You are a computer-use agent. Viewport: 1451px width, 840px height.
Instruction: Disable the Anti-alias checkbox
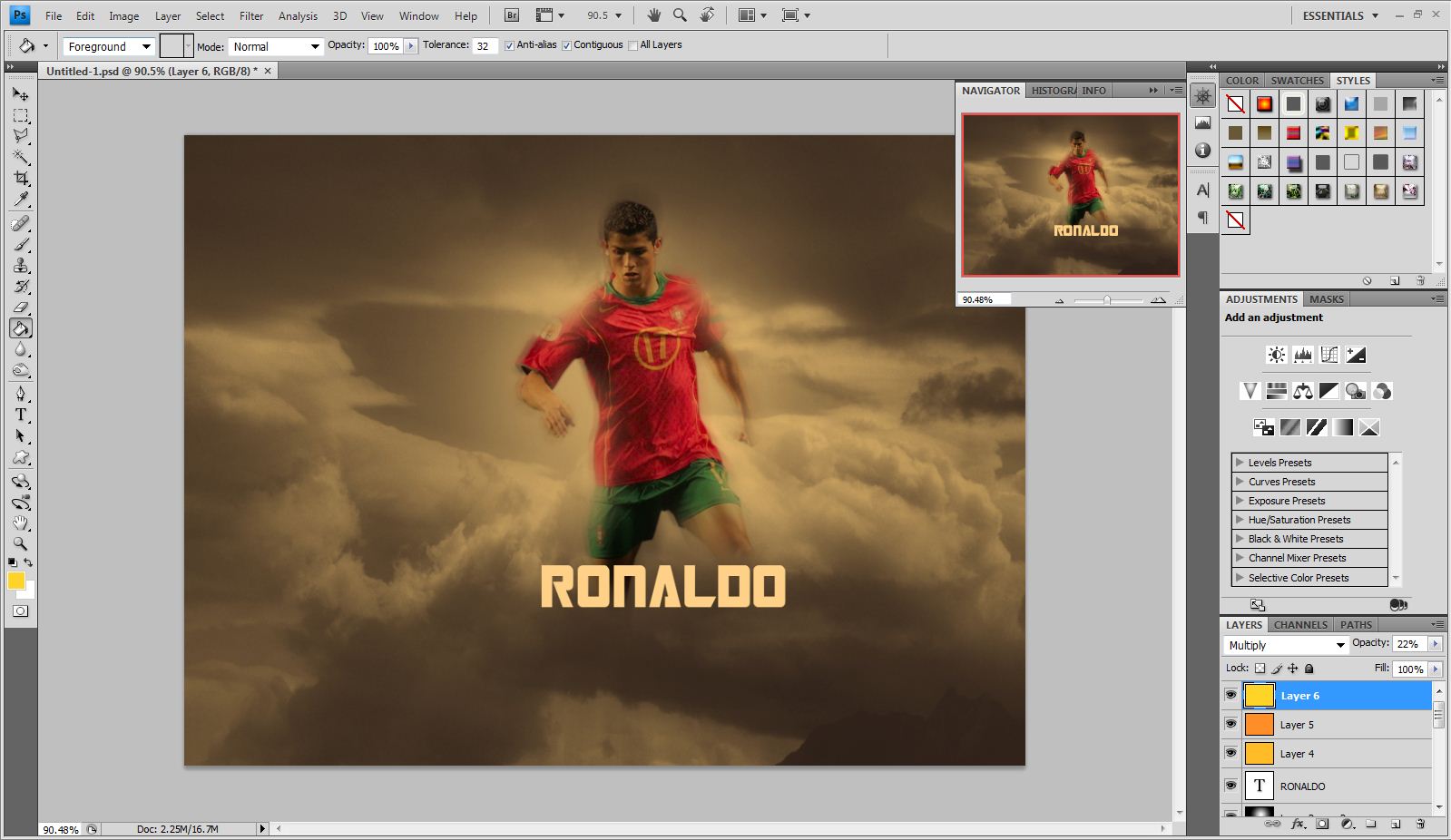tap(509, 45)
